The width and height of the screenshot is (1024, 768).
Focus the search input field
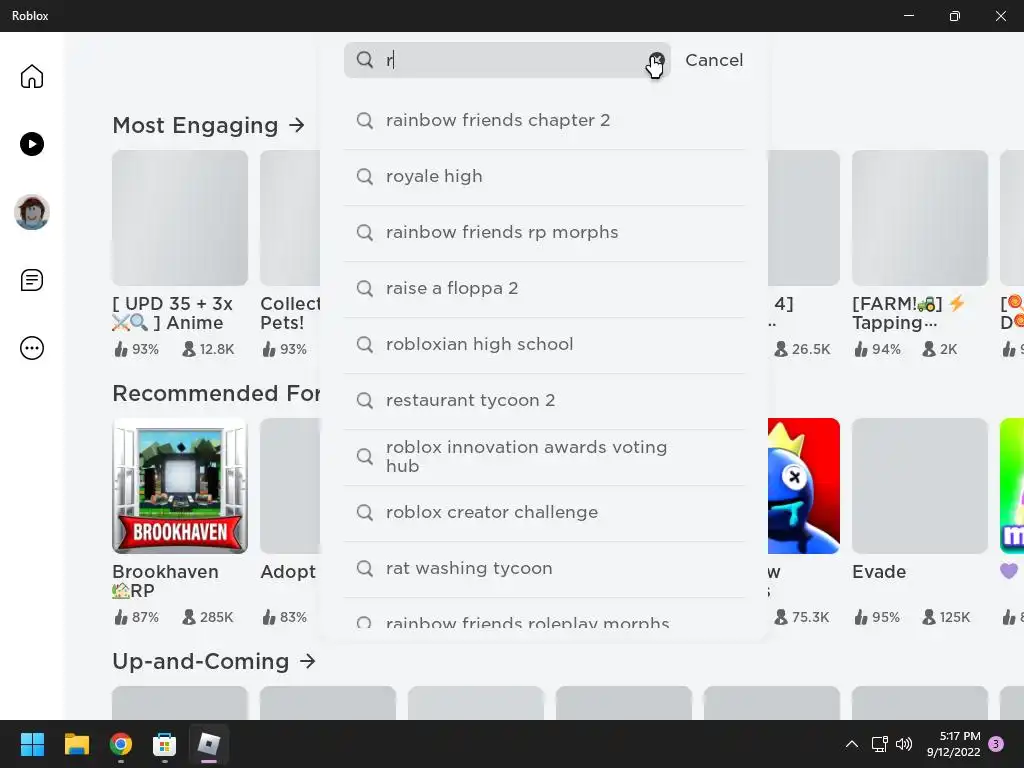[507, 60]
